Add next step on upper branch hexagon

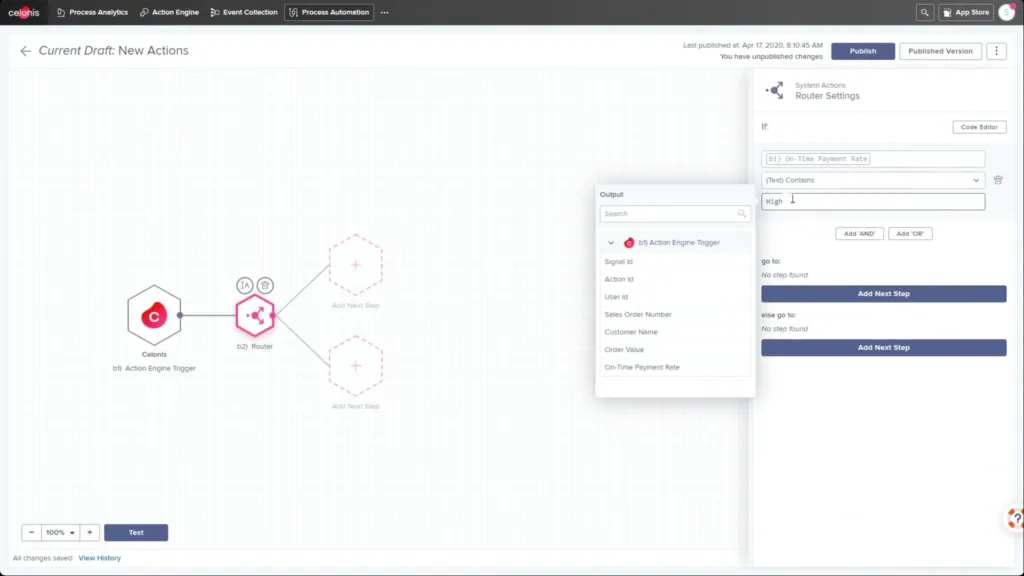click(355, 264)
